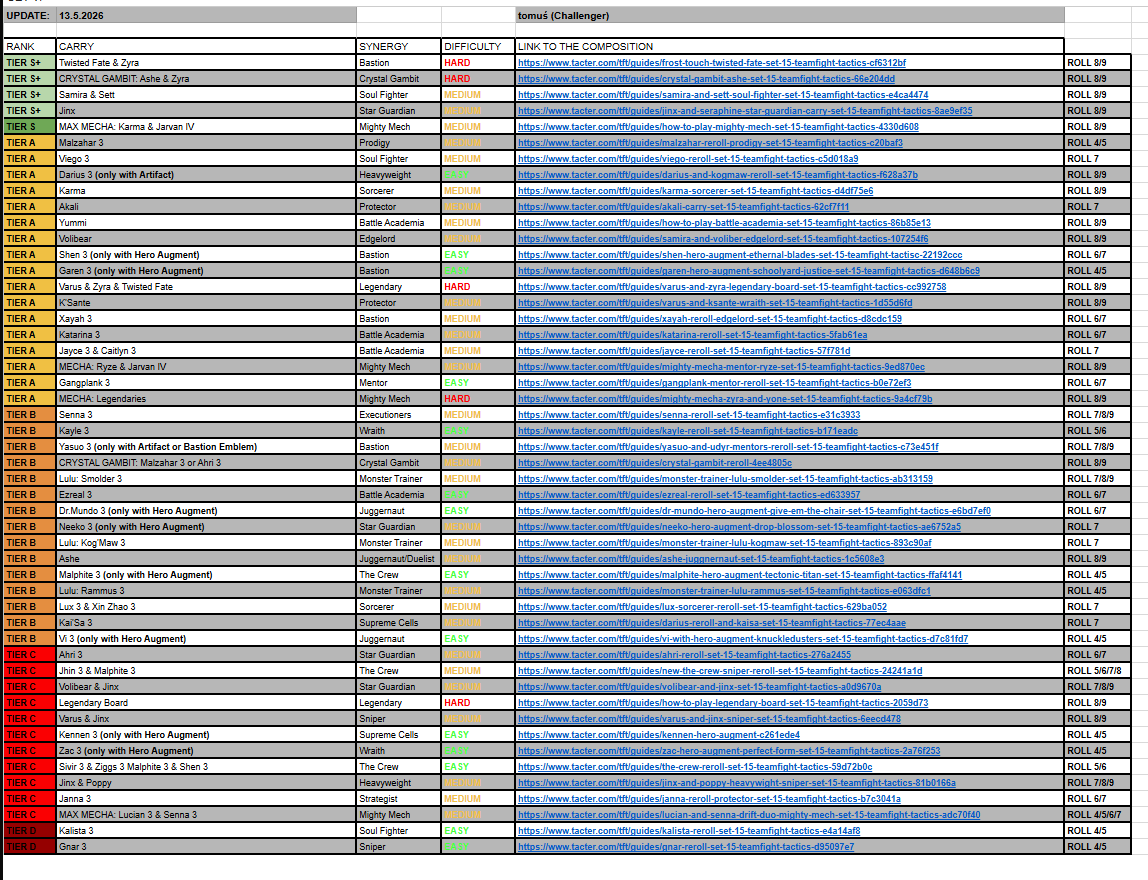Open the malzahar-reroll-prodigy guide link

(710, 143)
